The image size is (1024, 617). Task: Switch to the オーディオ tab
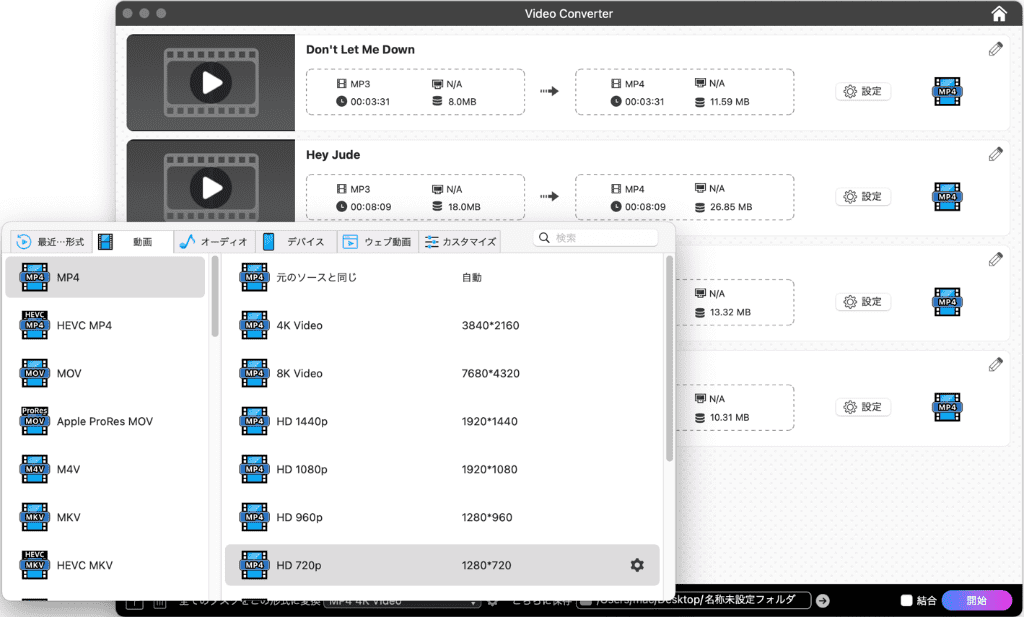point(213,242)
